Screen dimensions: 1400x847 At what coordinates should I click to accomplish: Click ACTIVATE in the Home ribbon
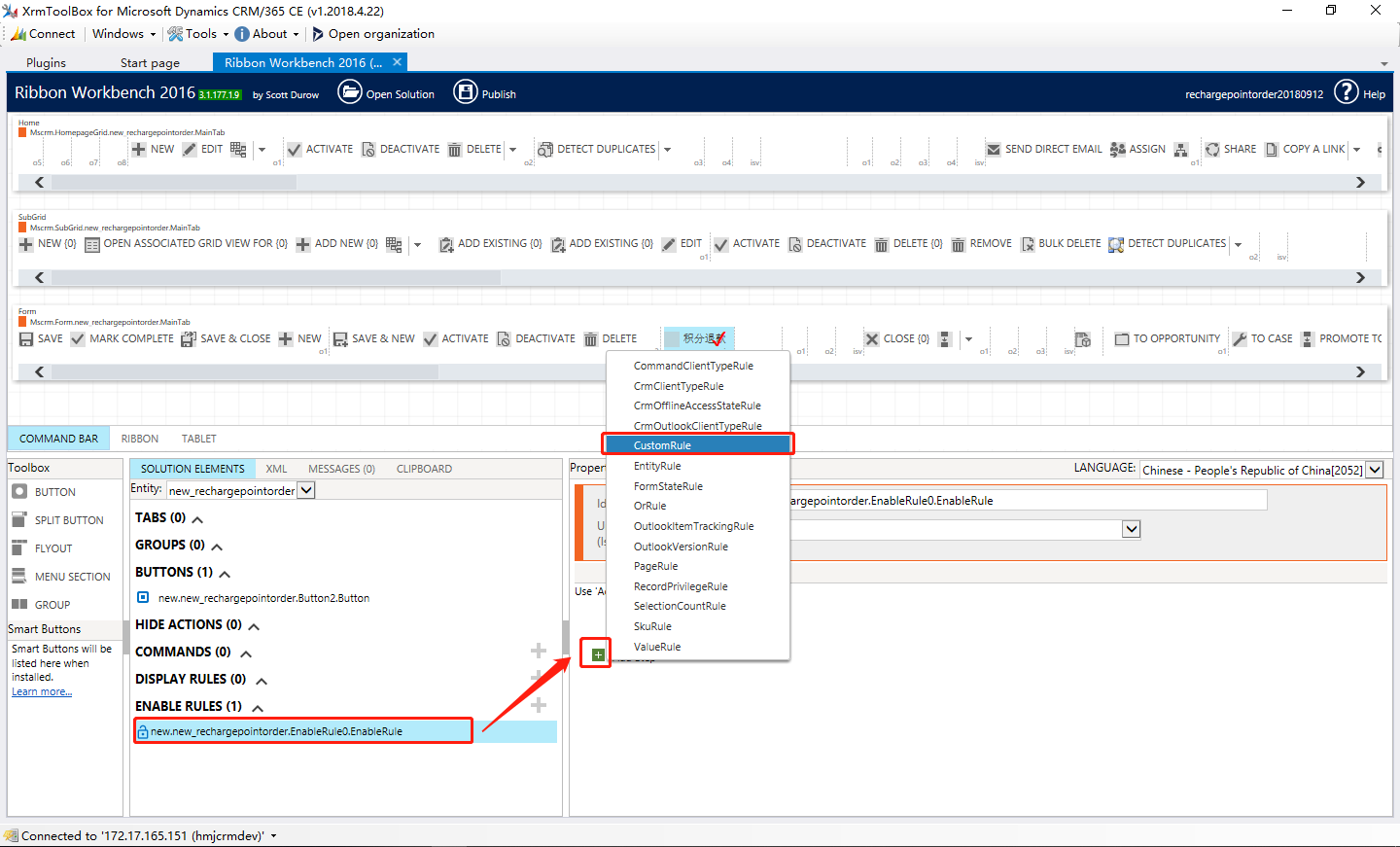pyautogui.click(x=320, y=149)
